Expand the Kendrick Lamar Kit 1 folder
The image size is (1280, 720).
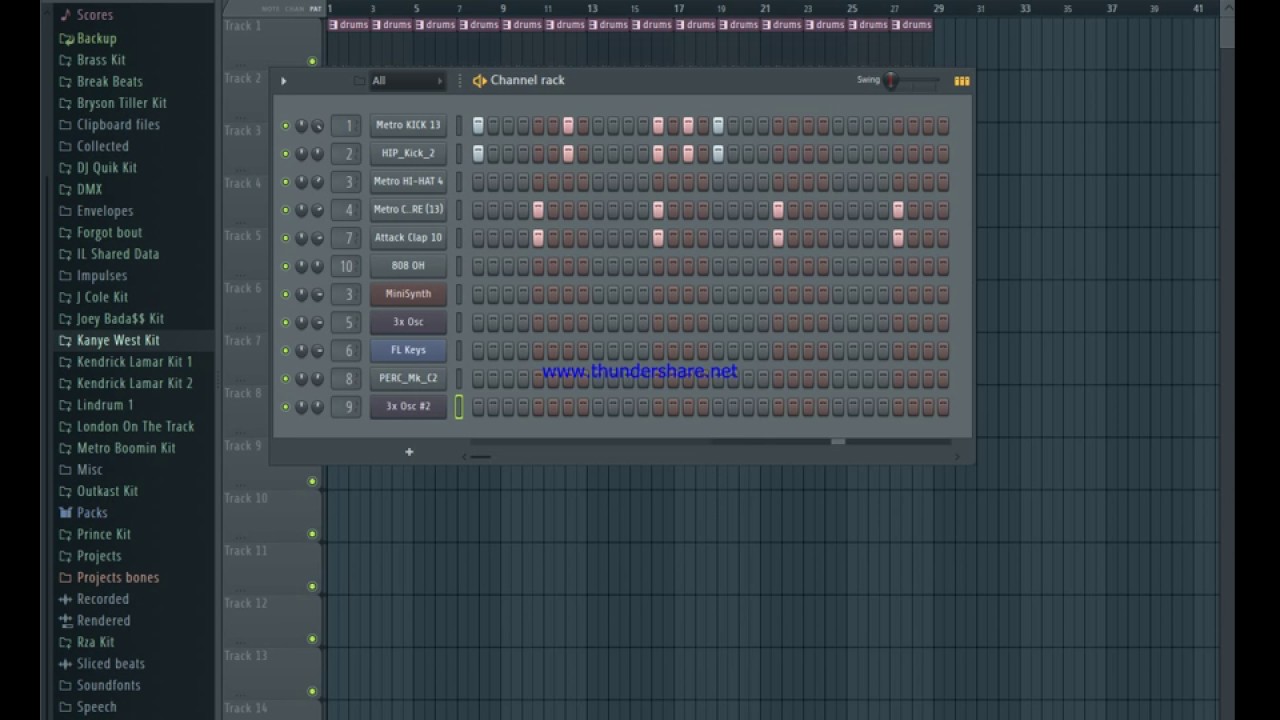click(135, 362)
